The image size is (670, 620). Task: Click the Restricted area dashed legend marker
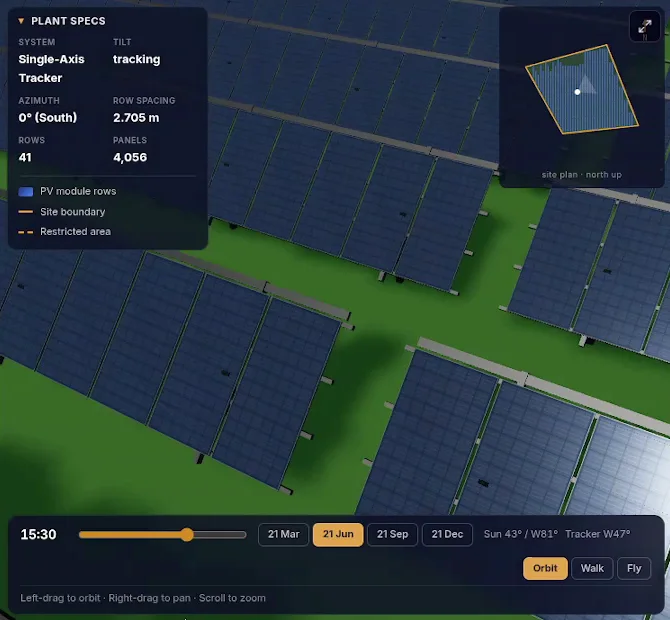click(26, 232)
